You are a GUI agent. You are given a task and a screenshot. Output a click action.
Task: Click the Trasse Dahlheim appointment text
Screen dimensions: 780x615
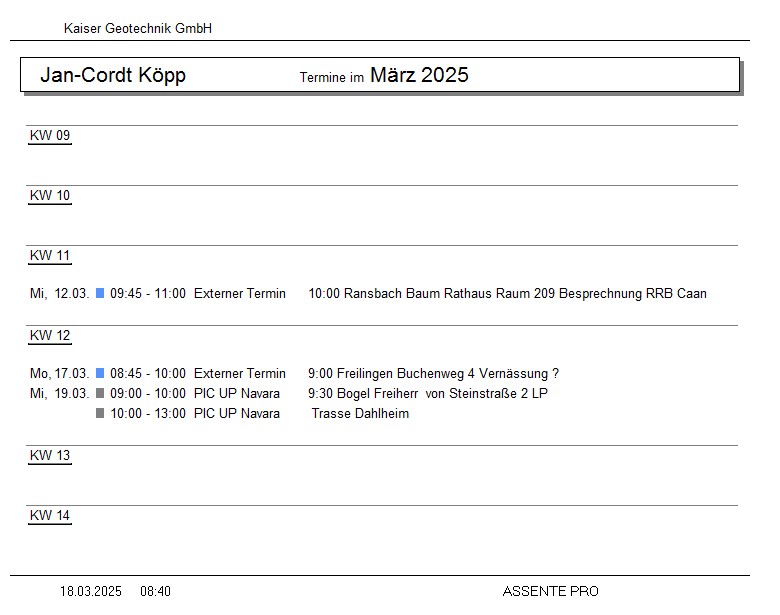pos(360,414)
